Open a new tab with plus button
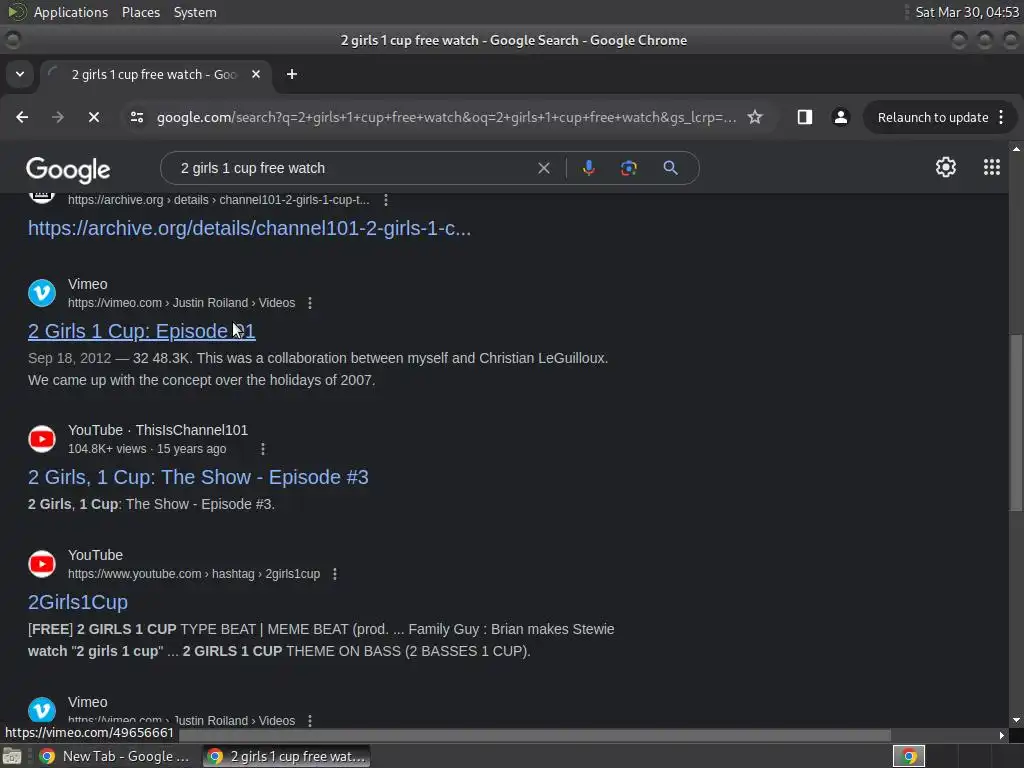Screen dimensions: 1024x768 (x=292, y=74)
